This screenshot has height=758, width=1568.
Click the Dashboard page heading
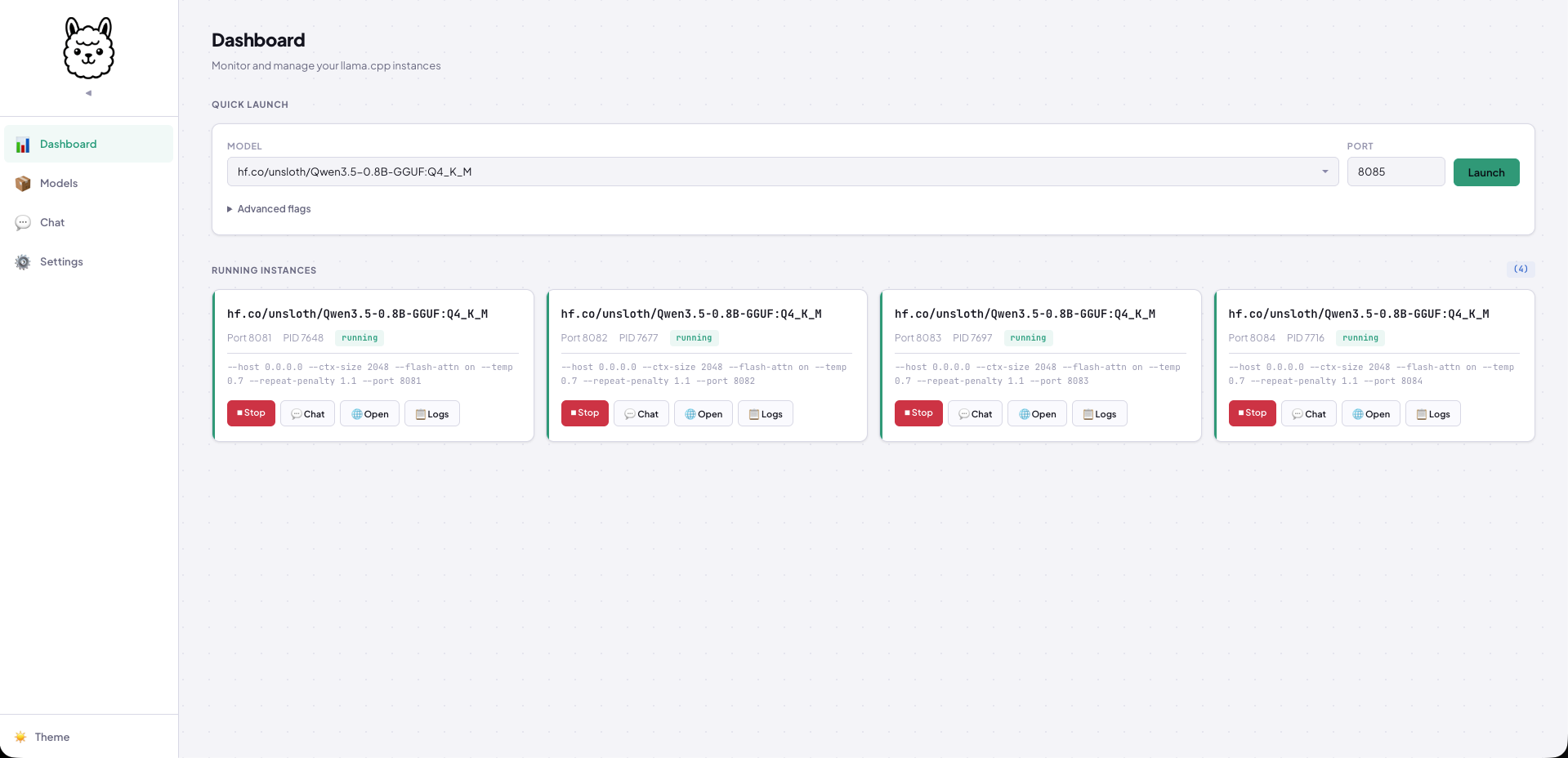(258, 40)
